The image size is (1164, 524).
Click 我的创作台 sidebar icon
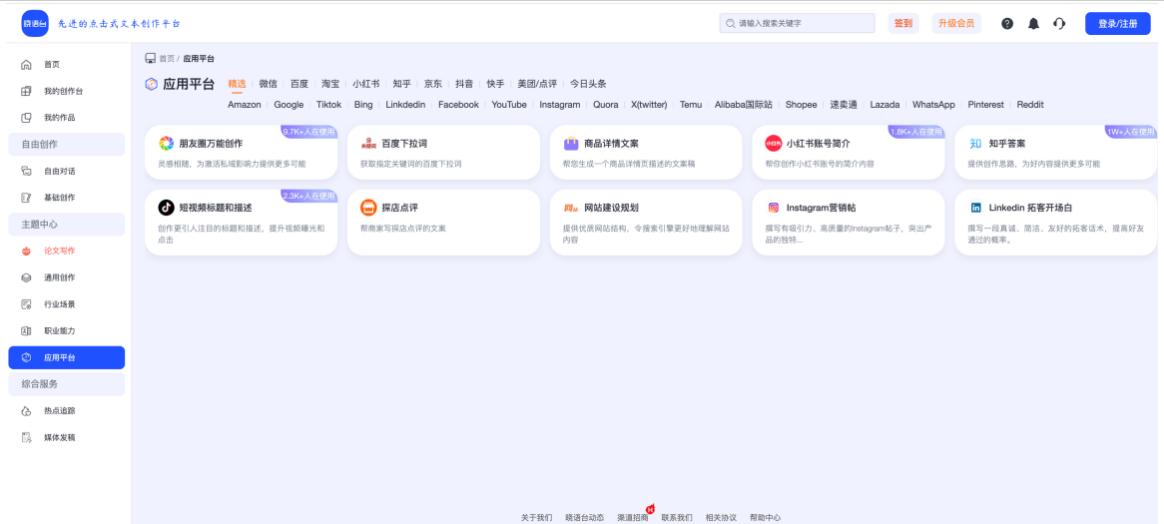[27, 91]
